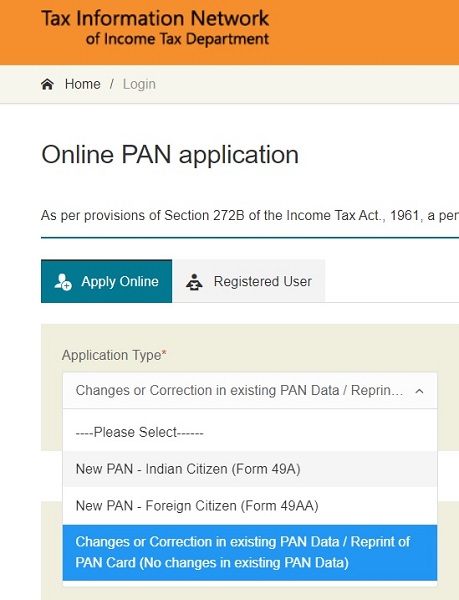Switch to the Registered User tab
Screen dimensions: 459x600
click(249, 281)
